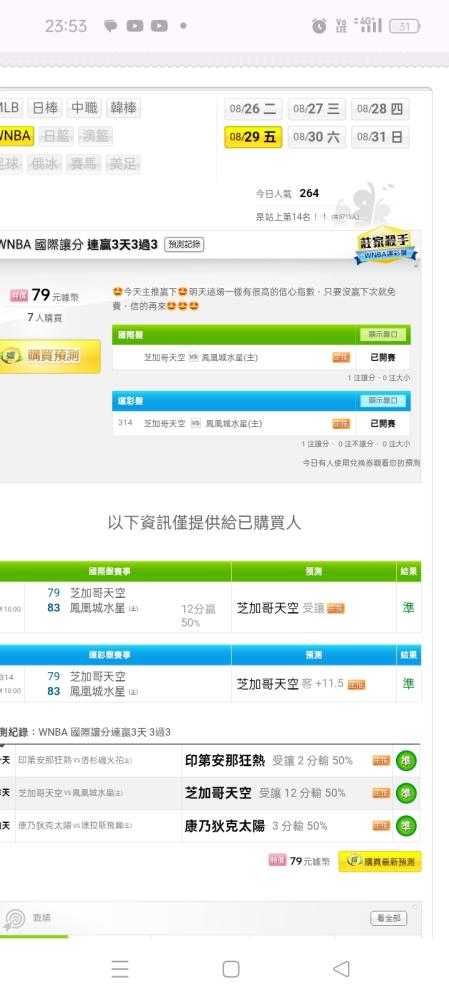Tap the Android home square icon
The image size is (449, 1000).
tap(231, 969)
